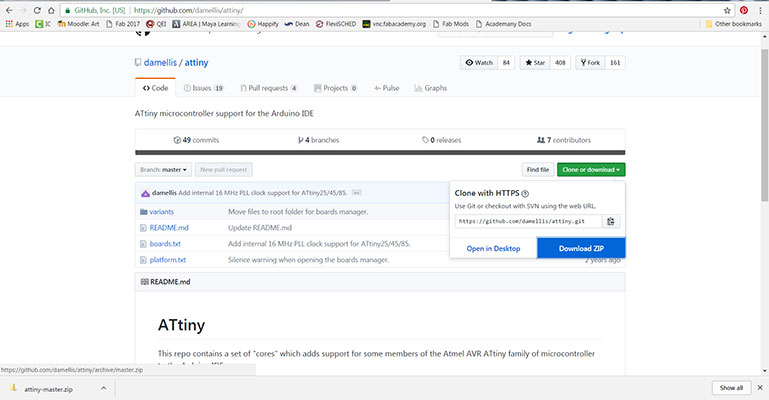Choose Open in Desktop

[x=493, y=249]
